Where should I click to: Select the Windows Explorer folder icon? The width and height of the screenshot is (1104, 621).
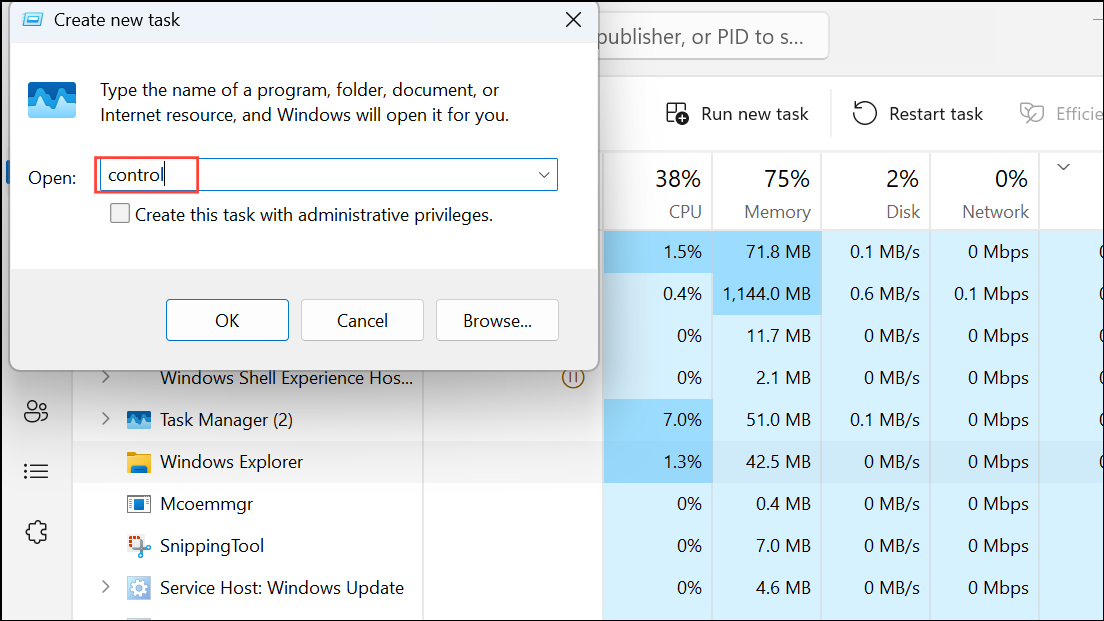tap(139, 462)
